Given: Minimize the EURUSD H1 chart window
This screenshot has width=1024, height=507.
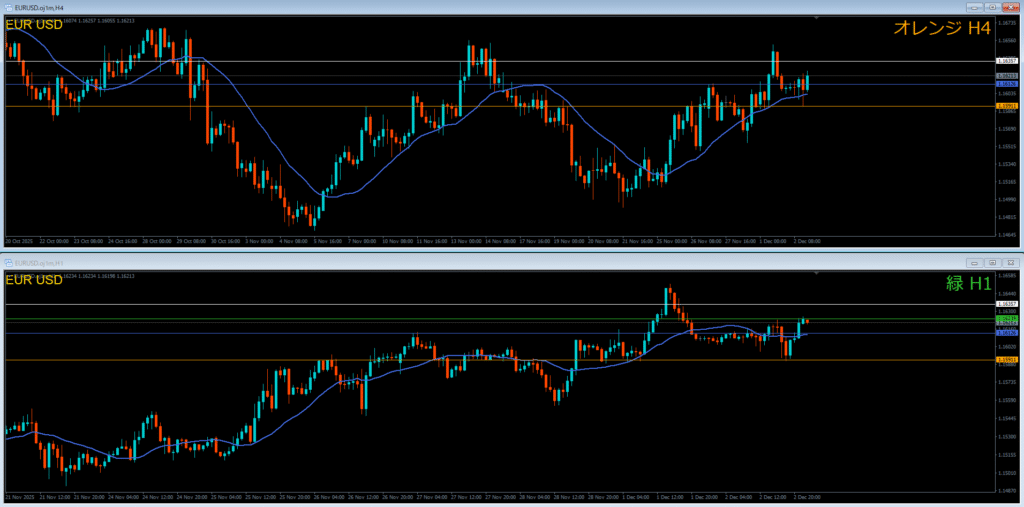Looking at the screenshot, I should pos(976,263).
